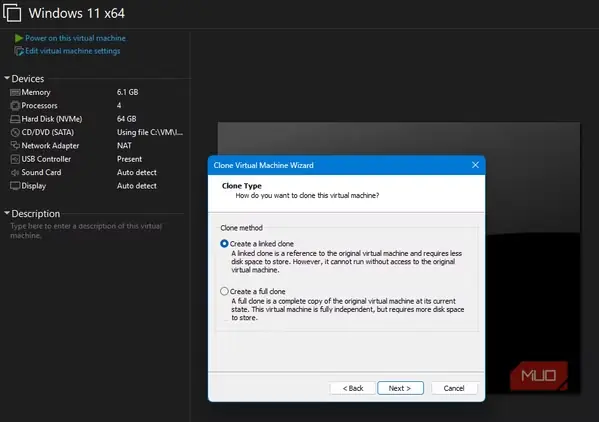Select the USB Controller label
Image resolution: width=599 pixels, height=422 pixels.
coord(46,159)
